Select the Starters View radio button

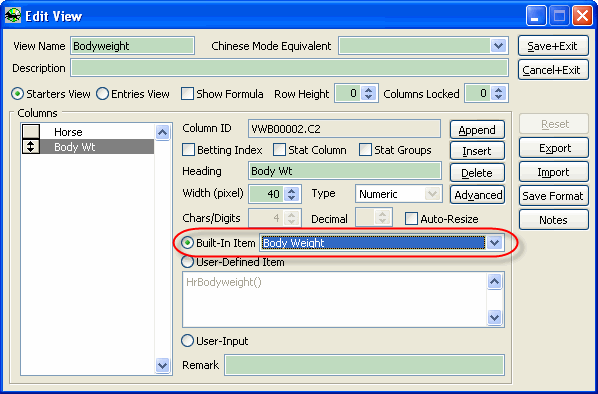click(18, 94)
